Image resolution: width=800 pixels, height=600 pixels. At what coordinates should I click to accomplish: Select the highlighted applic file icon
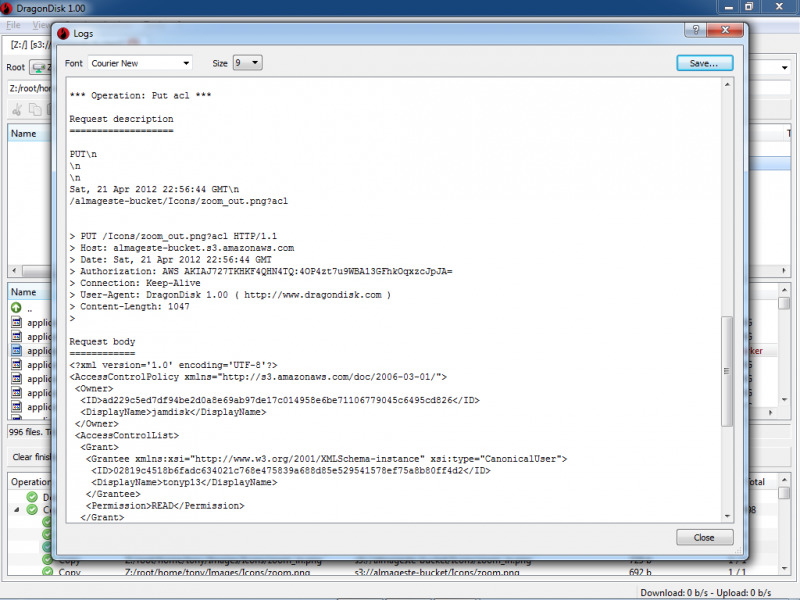tap(17, 351)
